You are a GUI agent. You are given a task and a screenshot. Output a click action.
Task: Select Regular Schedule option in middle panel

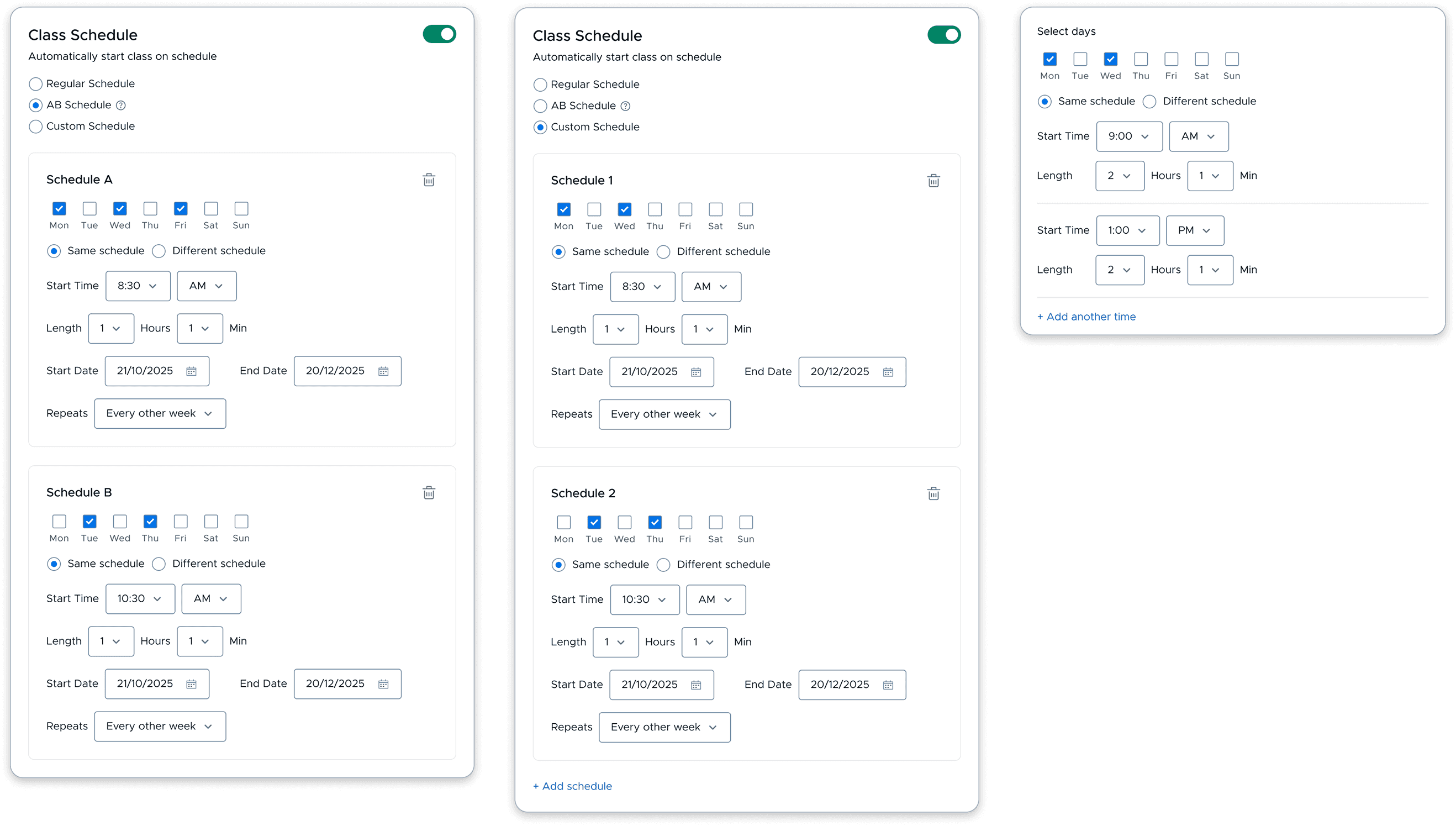(540, 85)
